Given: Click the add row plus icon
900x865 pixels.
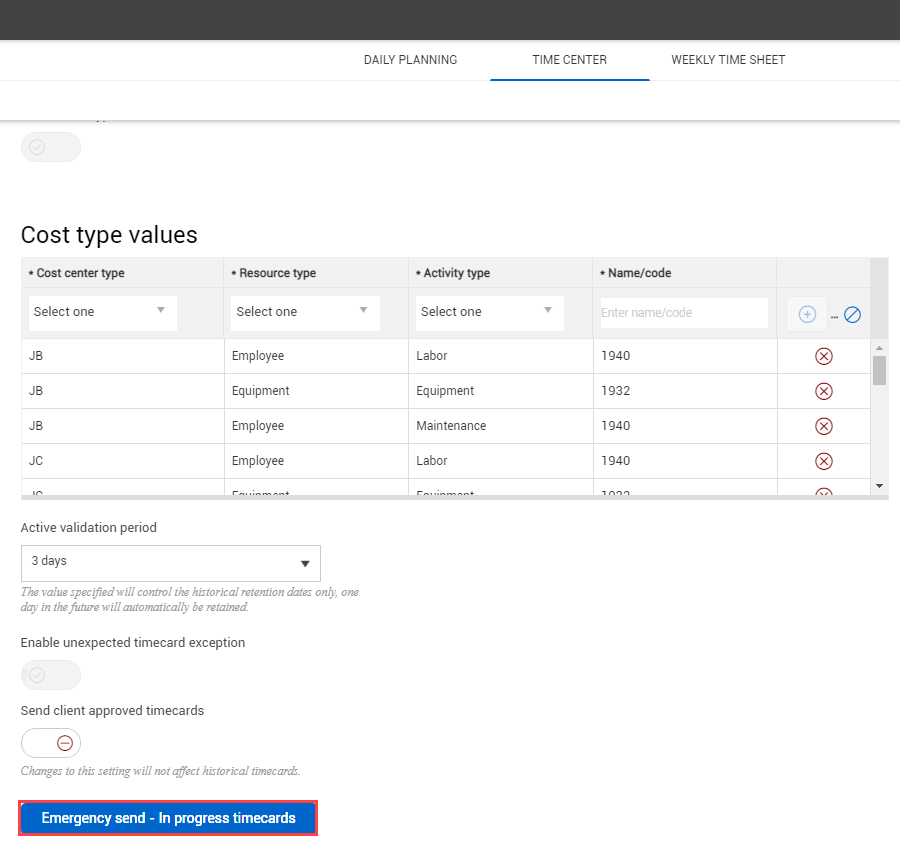Looking at the screenshot, I should coord(807,314).
